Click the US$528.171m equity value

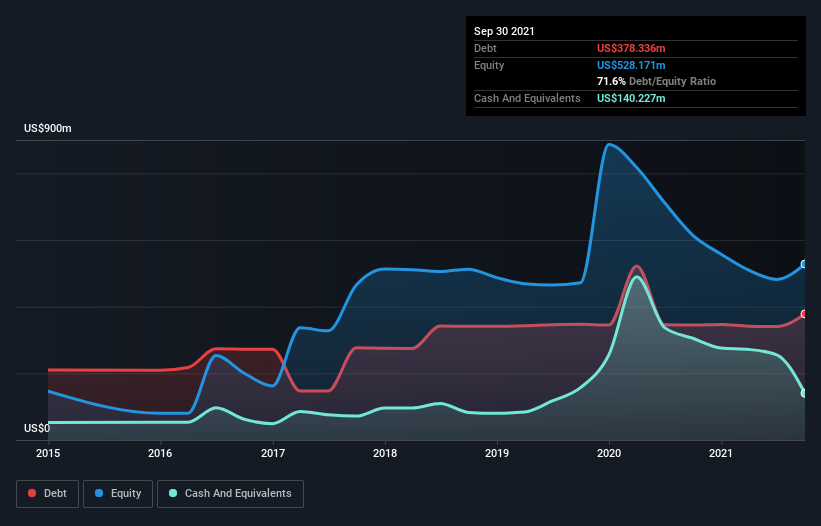pyautogui.click(x=631, y=65)
